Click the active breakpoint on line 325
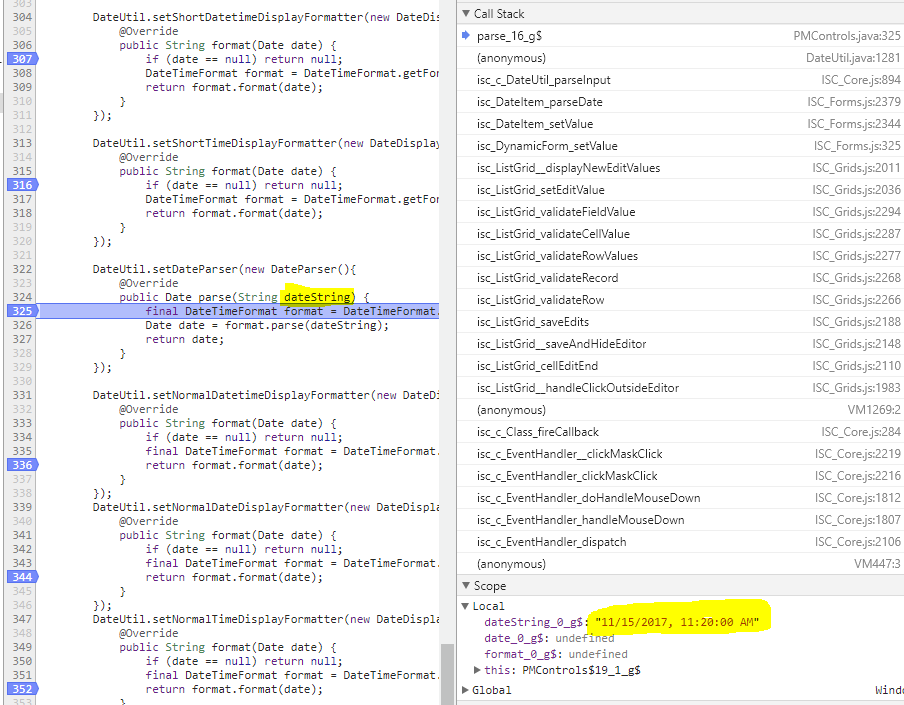This screenshot has height=705, width=904. pos(20,311)
